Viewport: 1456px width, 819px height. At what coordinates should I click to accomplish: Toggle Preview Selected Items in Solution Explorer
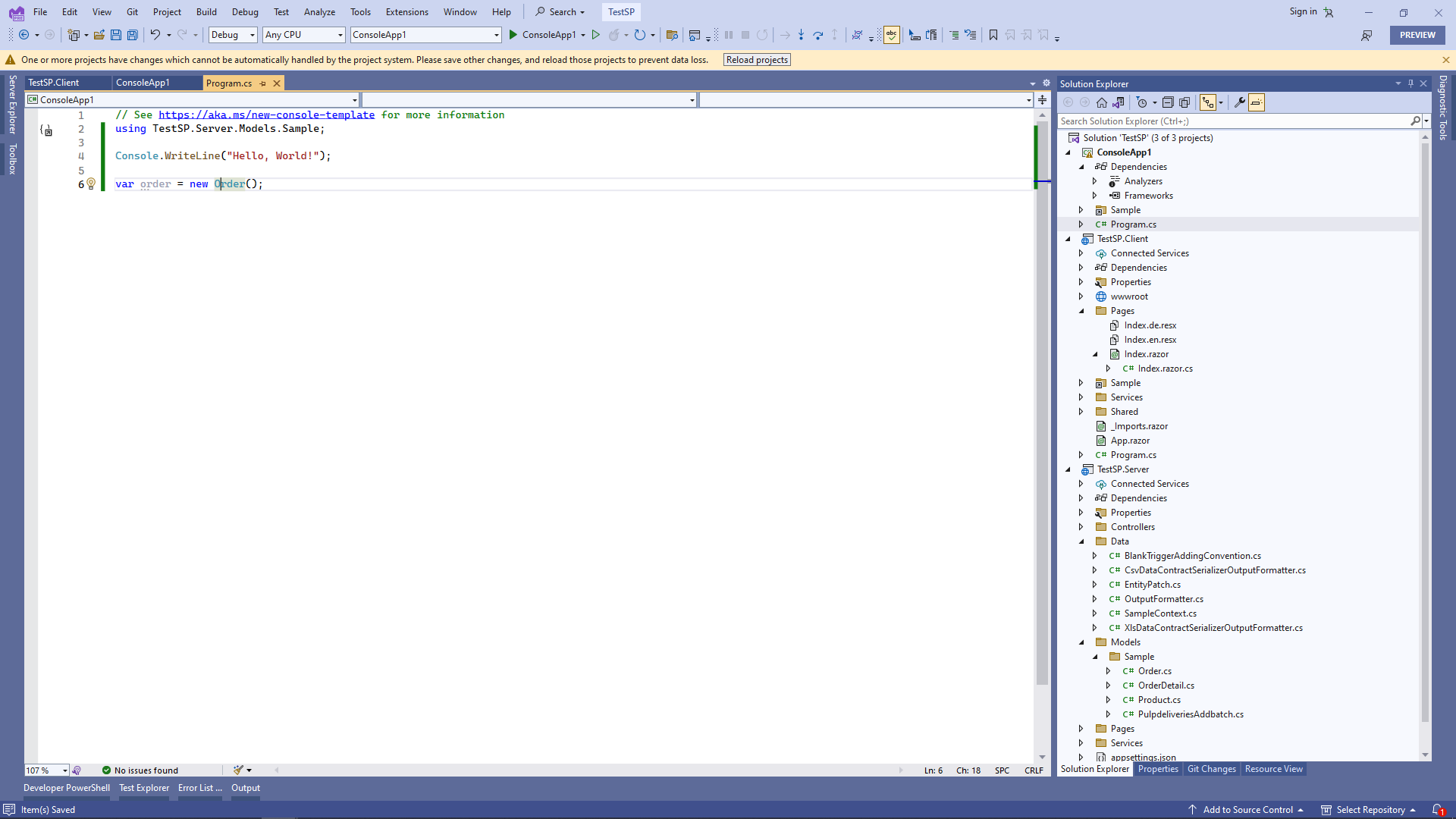point(1257,102)
